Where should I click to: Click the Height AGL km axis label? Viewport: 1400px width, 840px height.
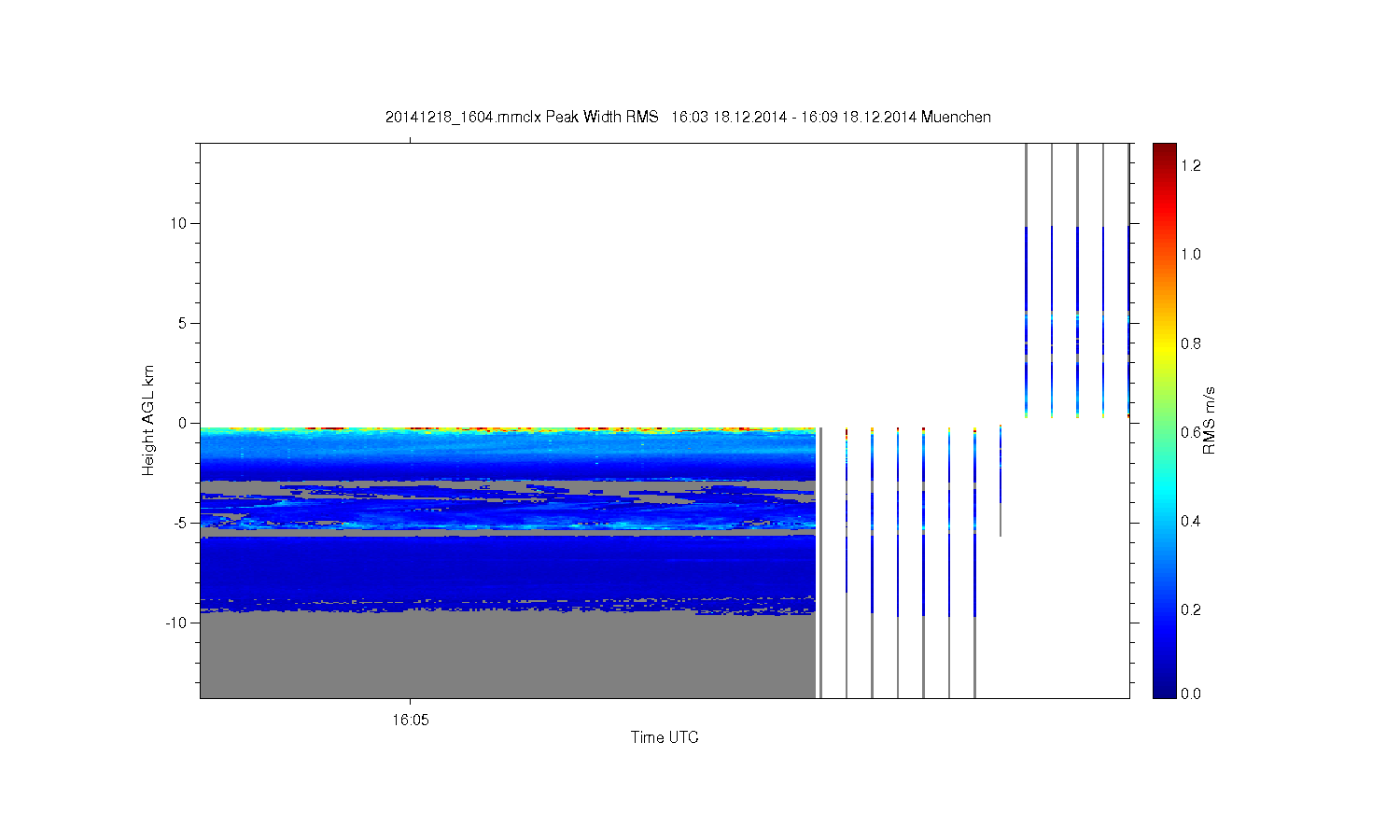tap(148, 421)
